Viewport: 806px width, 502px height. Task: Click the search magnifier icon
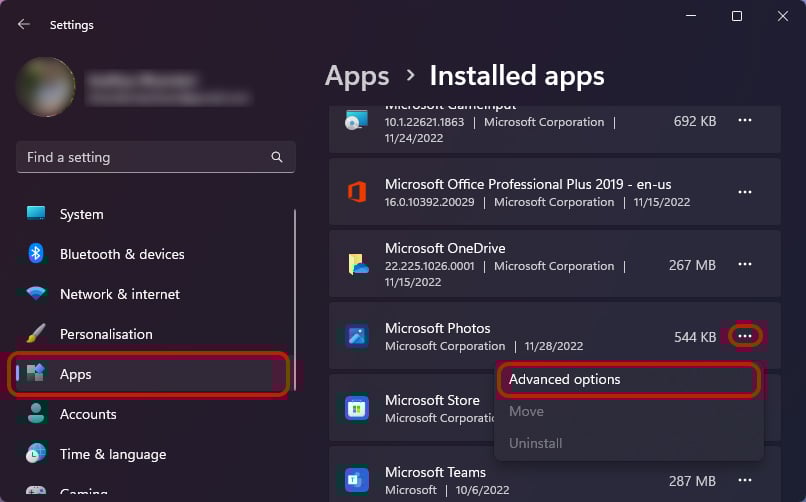[x=277, y=157]
